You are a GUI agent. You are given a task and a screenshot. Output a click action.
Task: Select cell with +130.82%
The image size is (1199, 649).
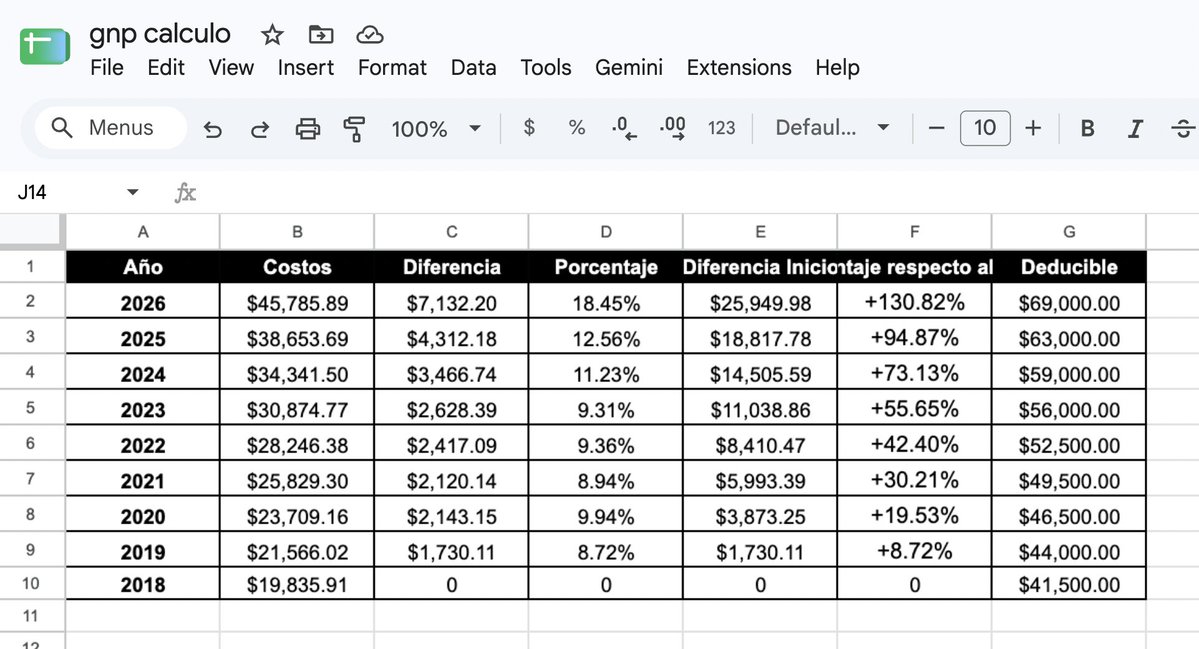point(915,302)
